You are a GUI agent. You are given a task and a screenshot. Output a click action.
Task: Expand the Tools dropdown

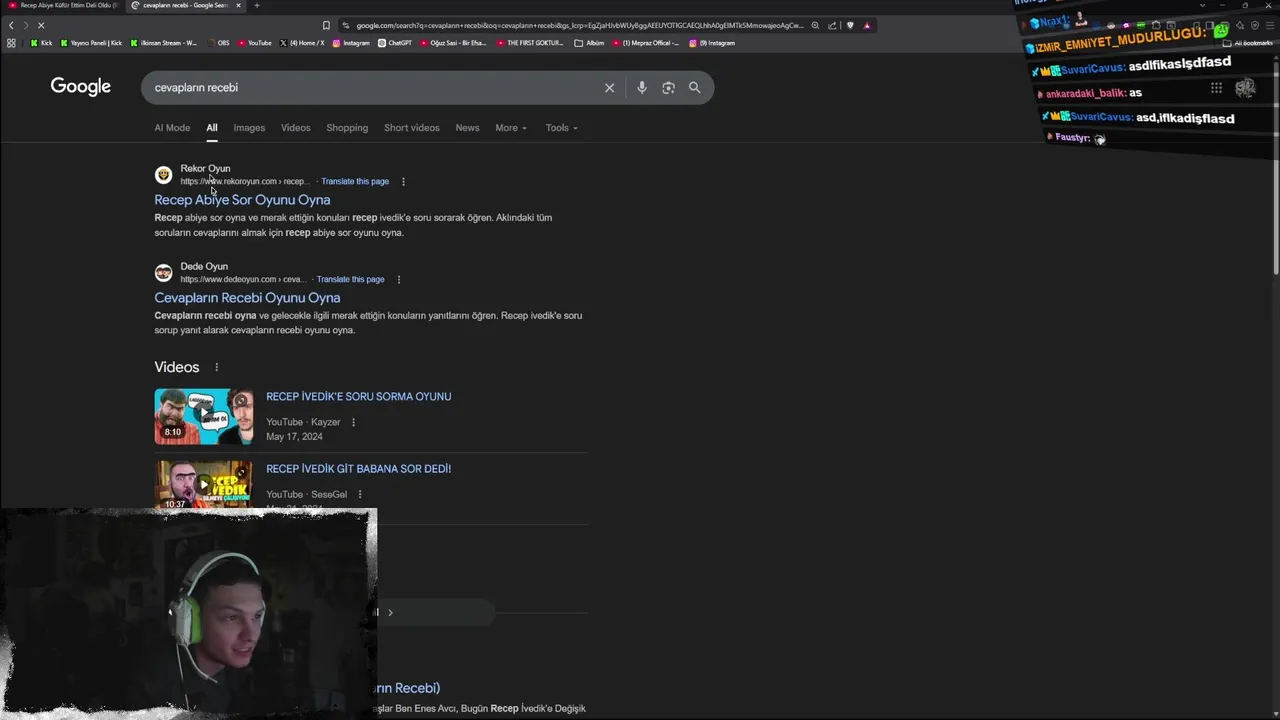562,128
